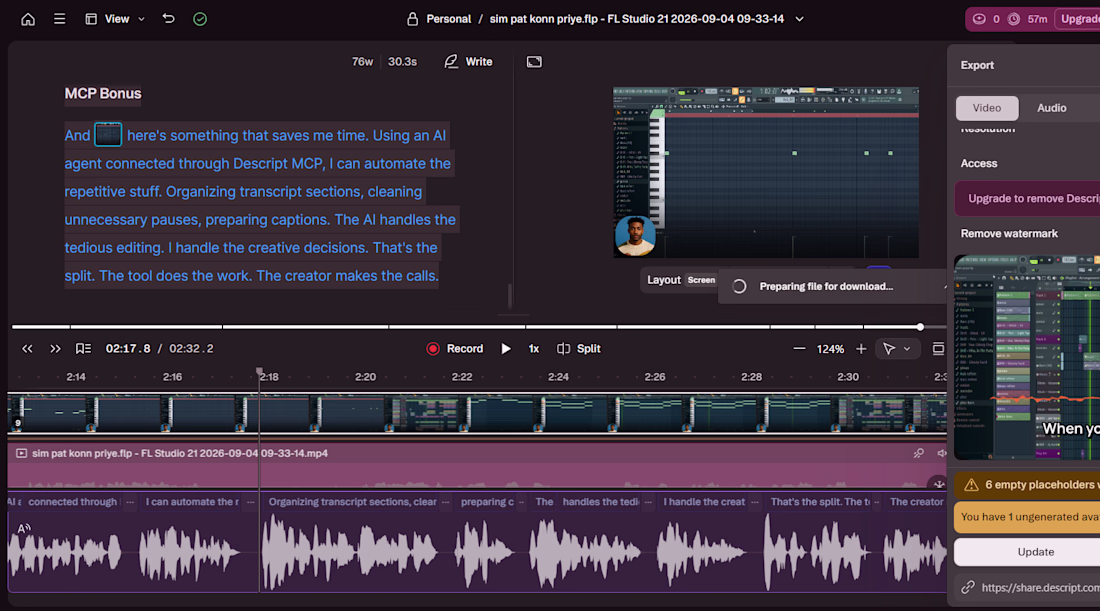Click the video clip type icon on the track
The image size is (1100, 611).
[x=22, y=453]
